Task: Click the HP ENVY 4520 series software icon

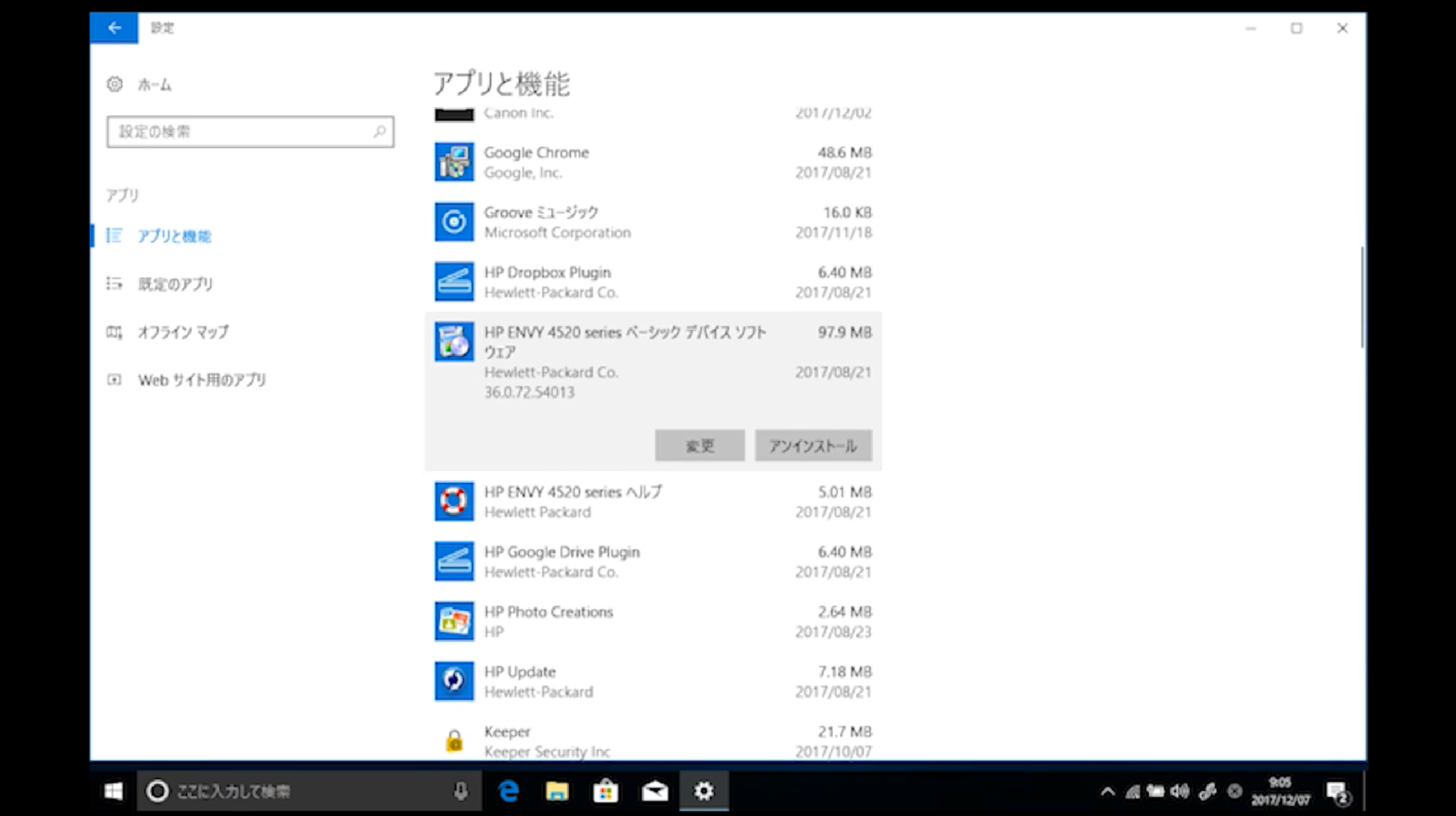Action: coord(453,341)
